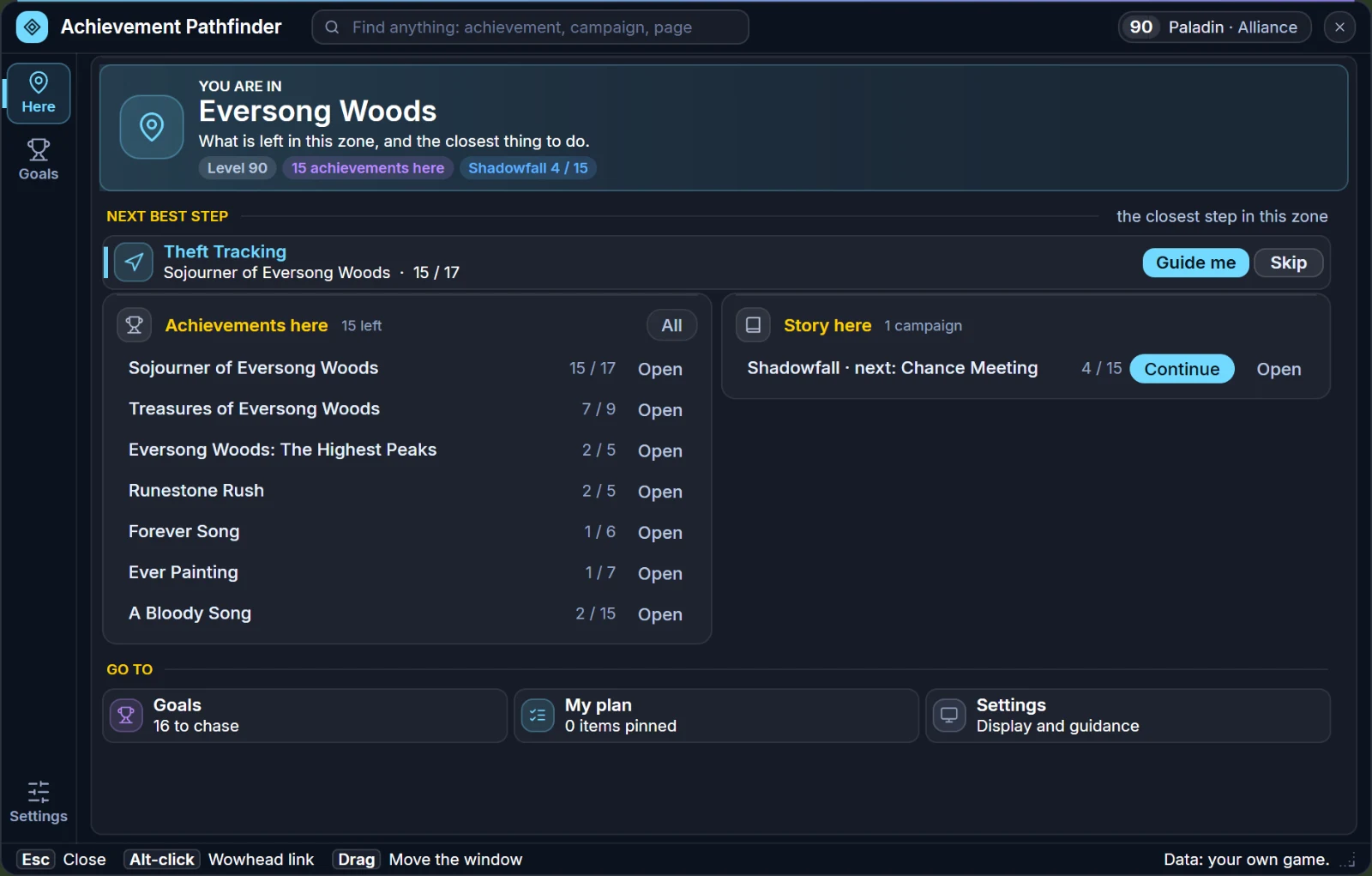Open Treasures of Eversong Woods achievement
1372x876 pixels.
[x=660, y=410]
